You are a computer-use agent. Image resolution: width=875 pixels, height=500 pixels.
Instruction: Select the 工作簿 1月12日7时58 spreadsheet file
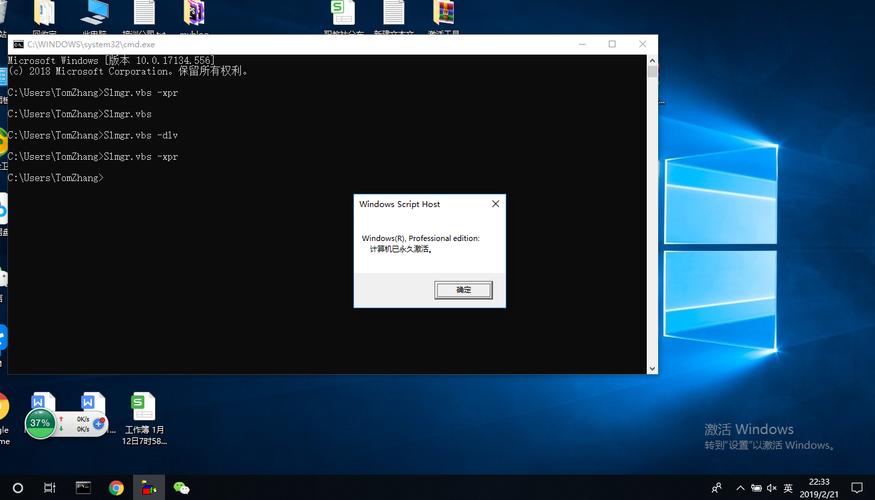[x=143, y=418]
